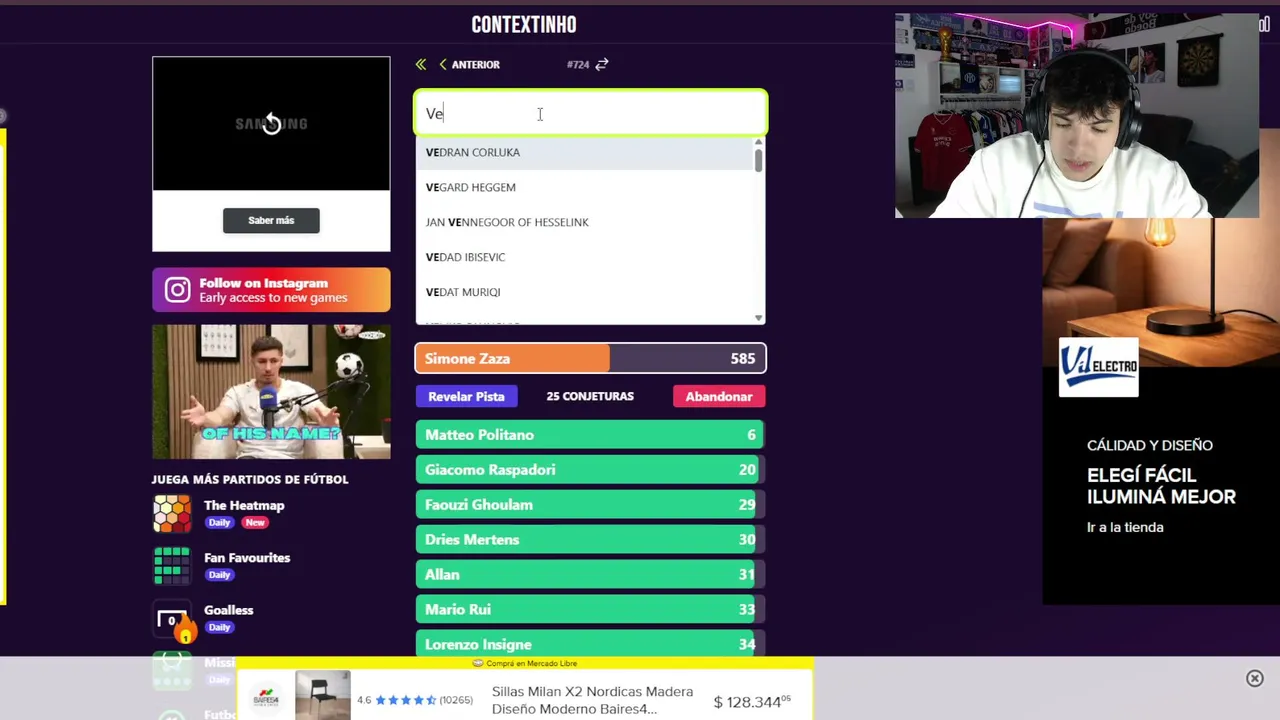The image size is (1280, 720).
Task: Select the Dries Mertens guess row
Action: [591, 540]
